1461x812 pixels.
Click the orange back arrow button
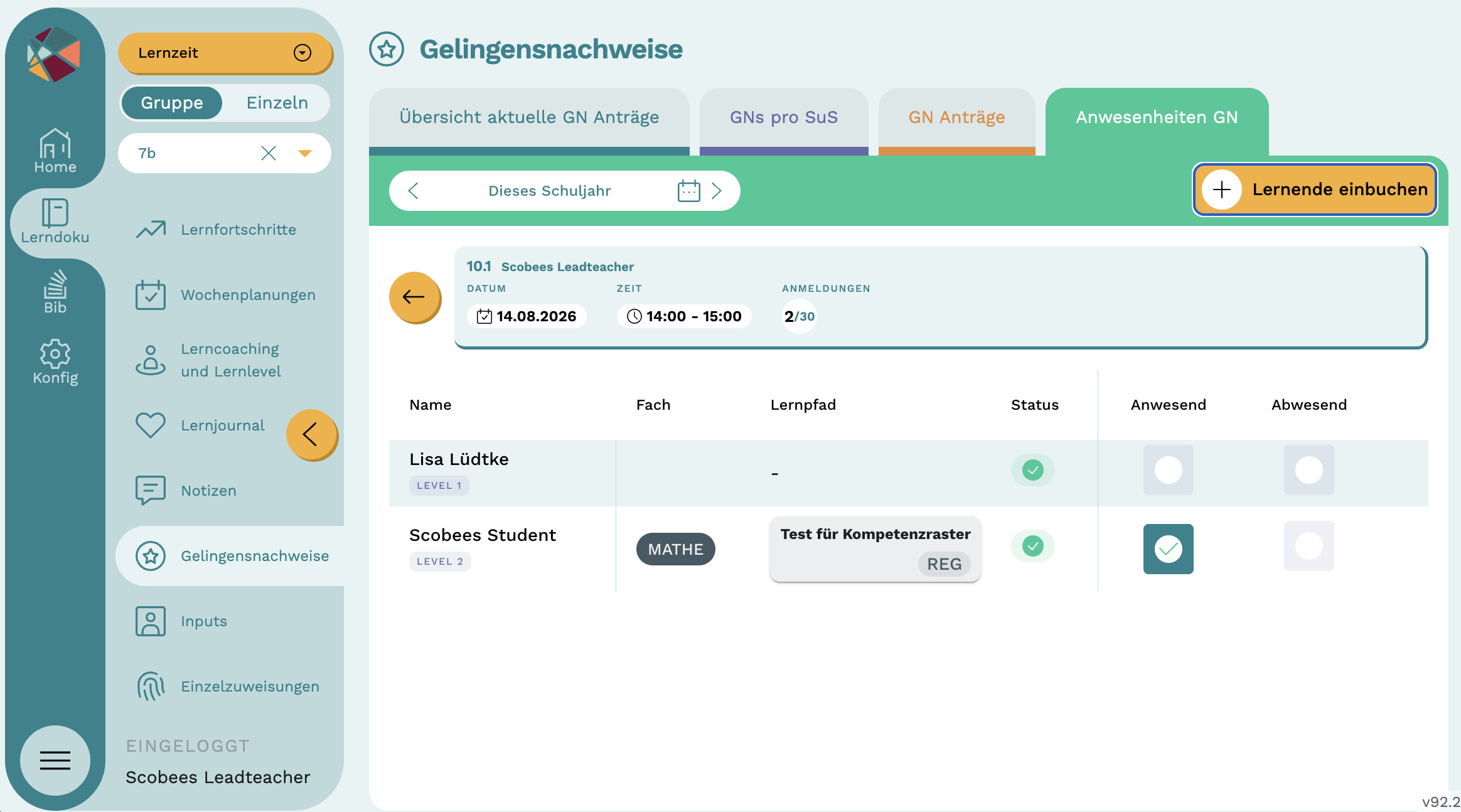pyautogui.click(x=414, y=297)
